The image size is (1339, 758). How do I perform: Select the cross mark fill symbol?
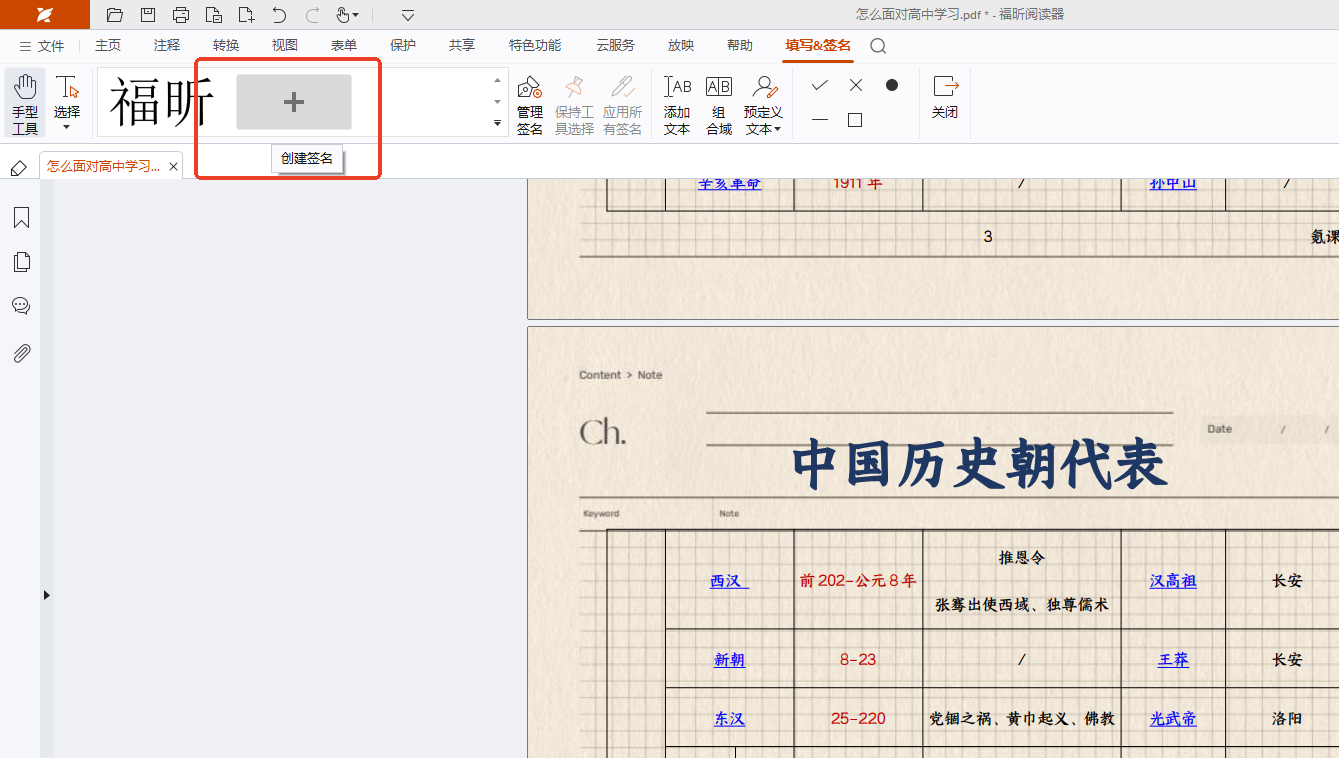pyautogui.click(x=855, y=85)
